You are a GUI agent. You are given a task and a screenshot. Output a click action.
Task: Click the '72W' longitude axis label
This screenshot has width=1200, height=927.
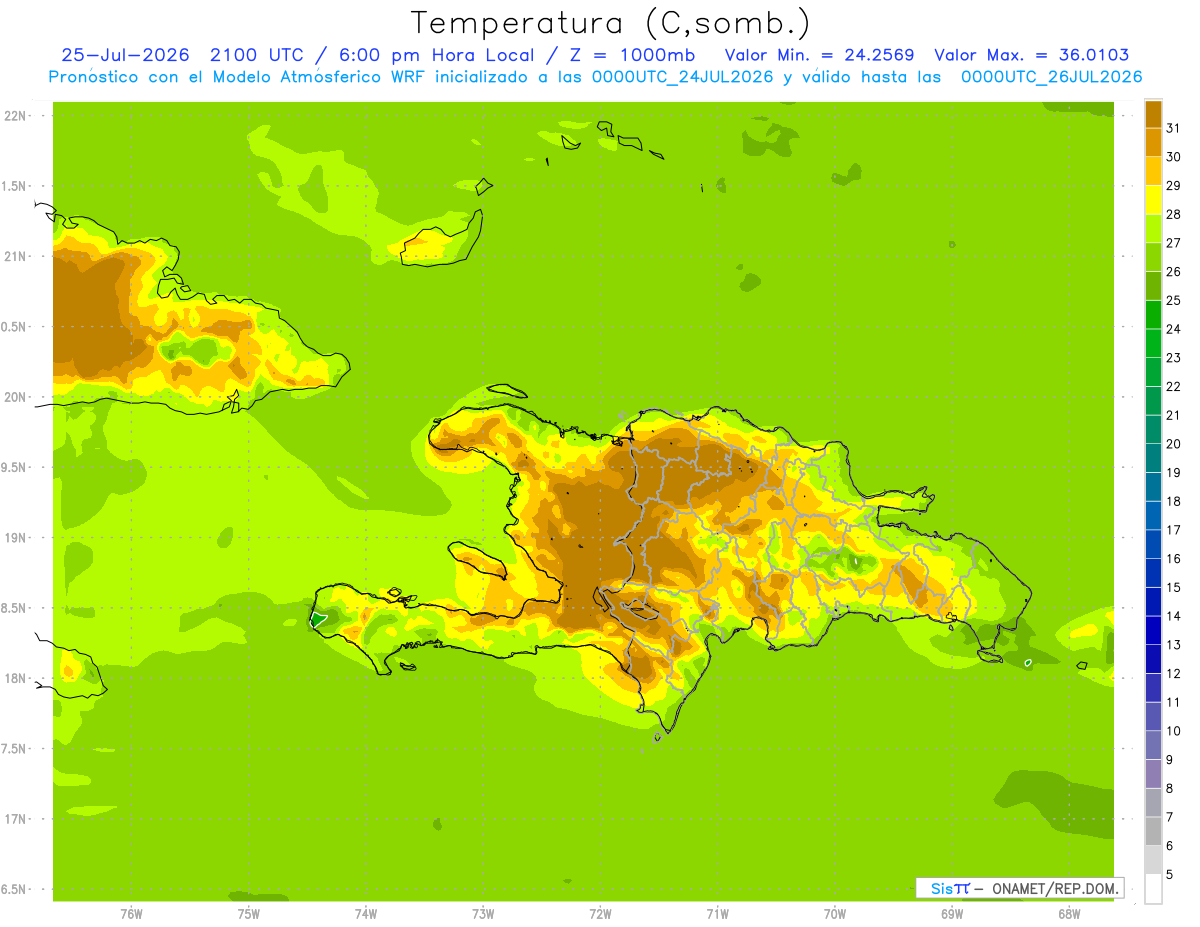point(600,914)
